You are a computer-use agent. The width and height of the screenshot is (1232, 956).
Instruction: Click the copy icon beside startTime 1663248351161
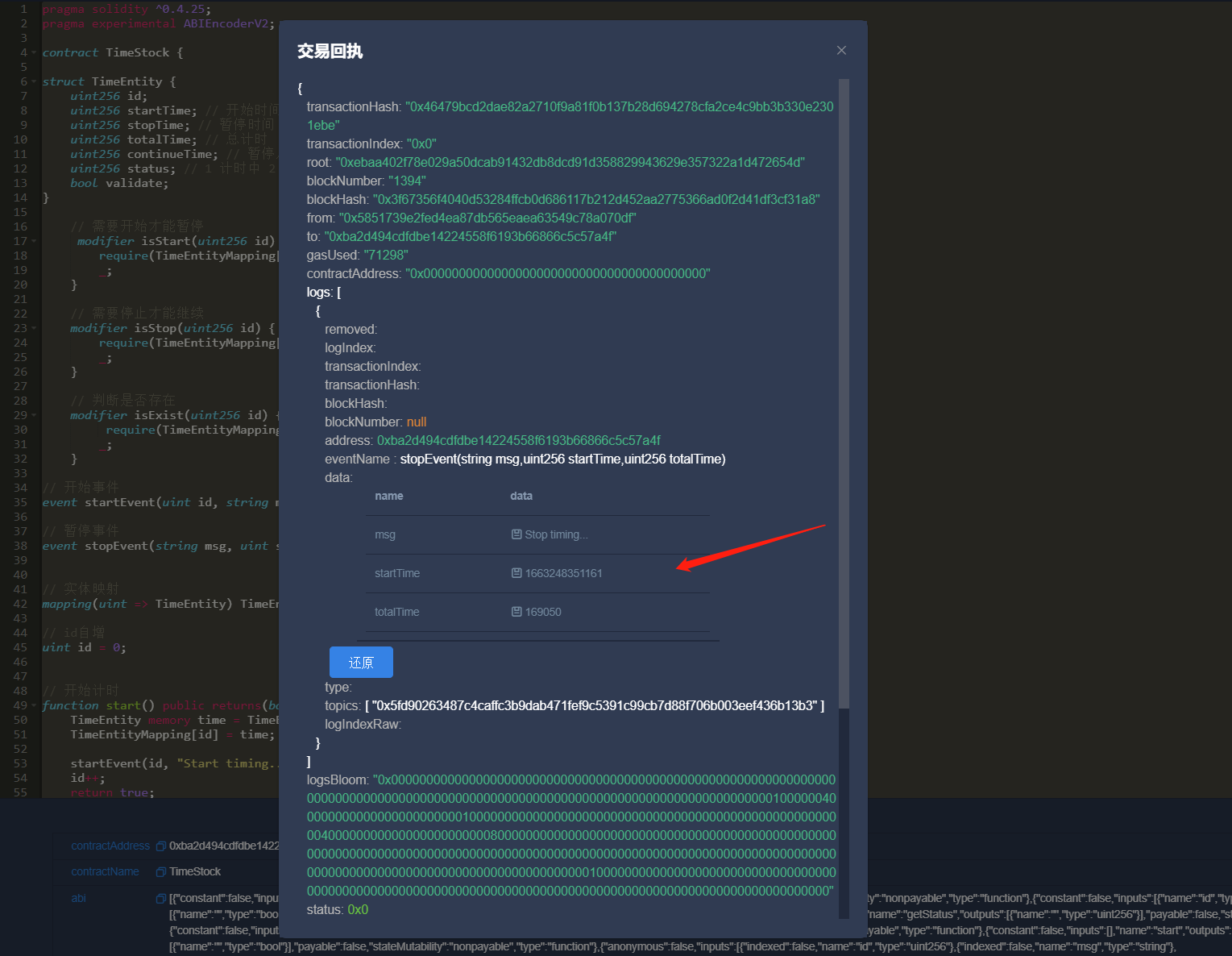tap(516, 573)
